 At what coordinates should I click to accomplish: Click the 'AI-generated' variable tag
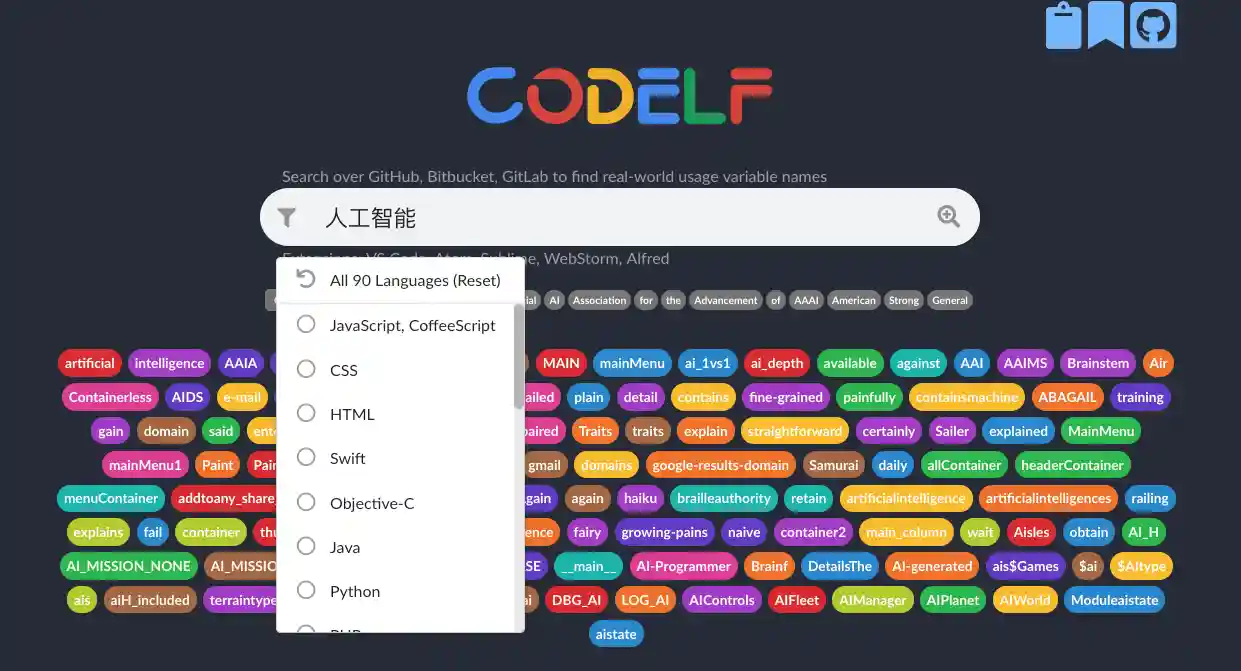click(x=932, y=566)
